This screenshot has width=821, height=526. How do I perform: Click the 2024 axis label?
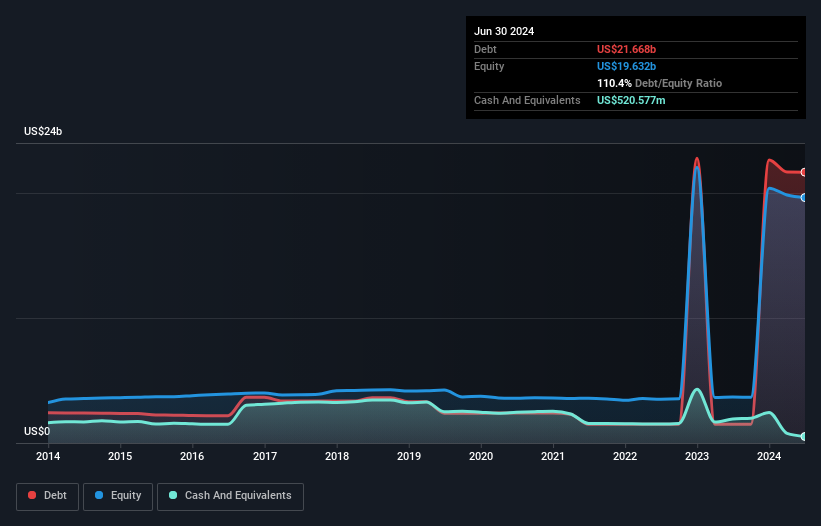click(769, 456)
